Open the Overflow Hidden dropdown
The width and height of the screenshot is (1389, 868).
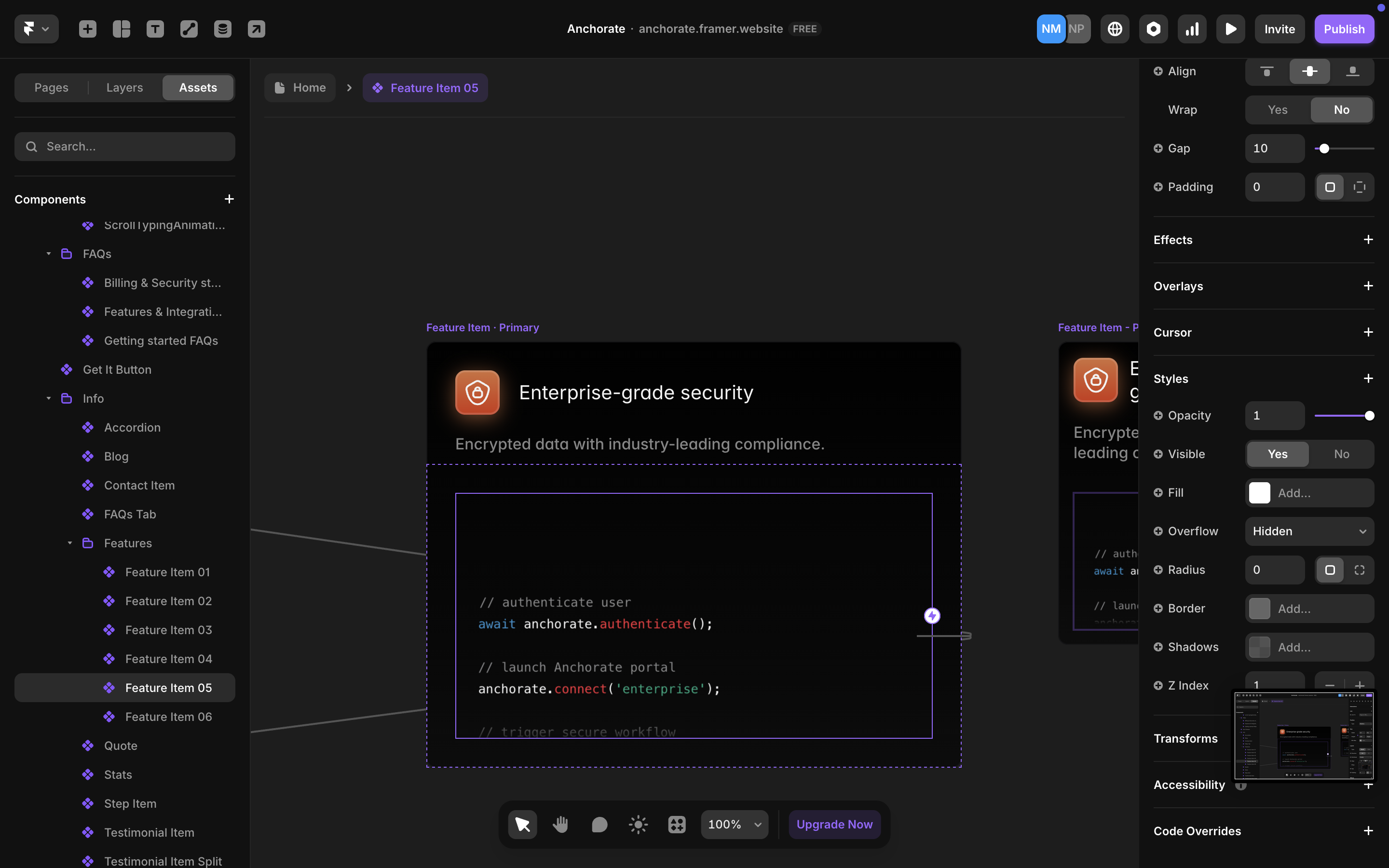point(1308,531)
